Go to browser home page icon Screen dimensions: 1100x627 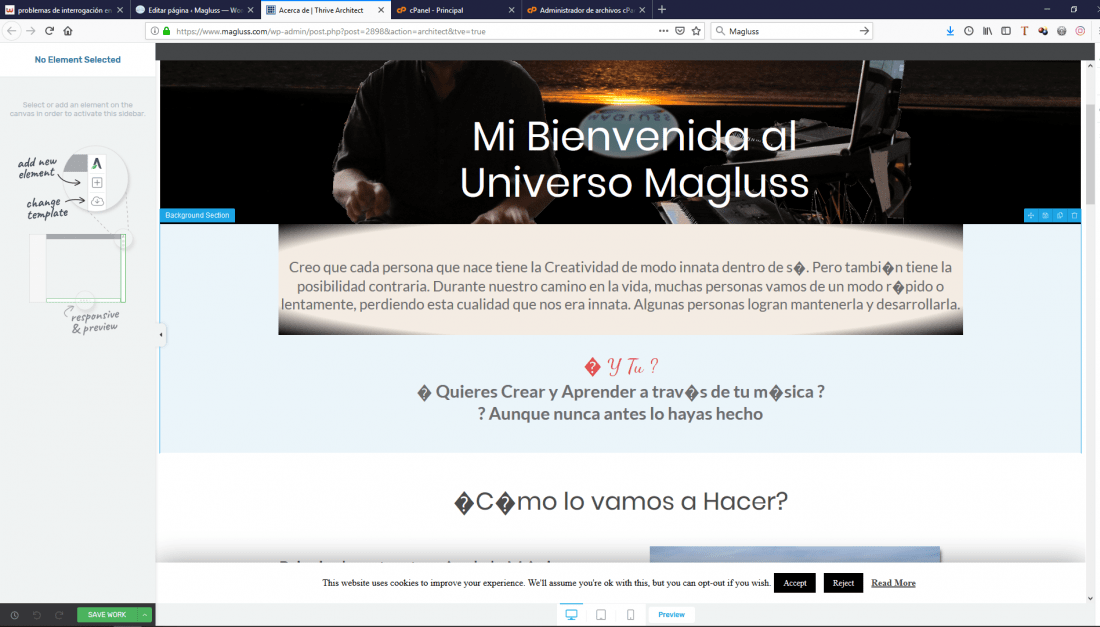(68, 31)
